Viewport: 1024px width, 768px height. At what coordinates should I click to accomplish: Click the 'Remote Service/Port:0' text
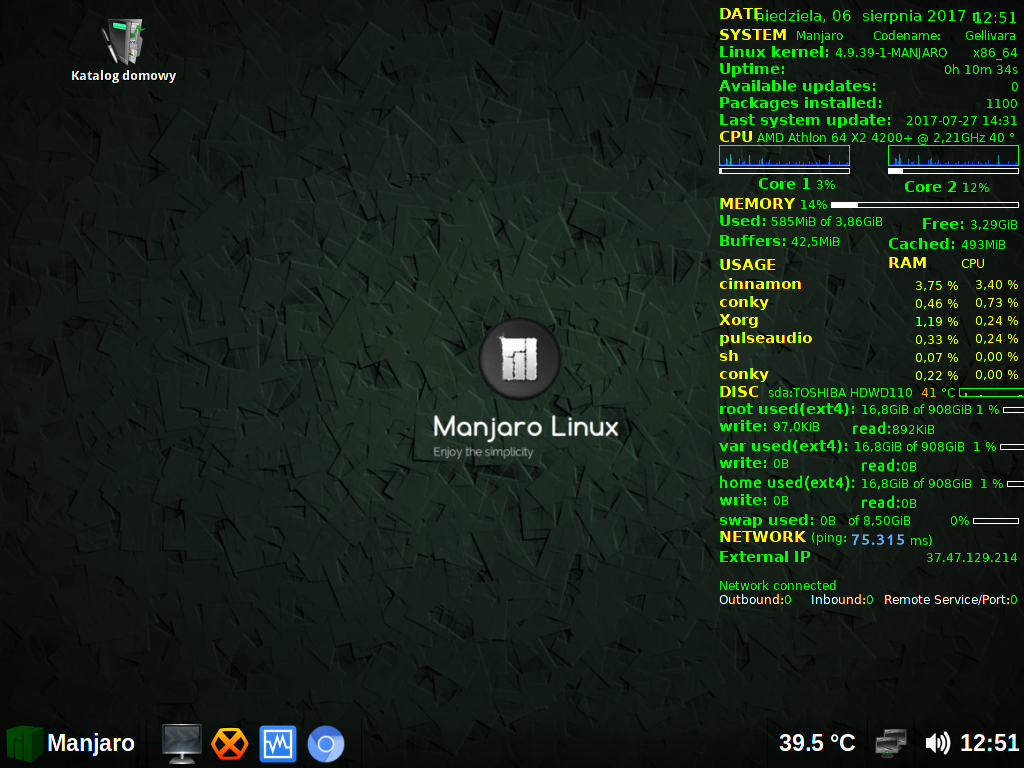(x=951, y=600)
